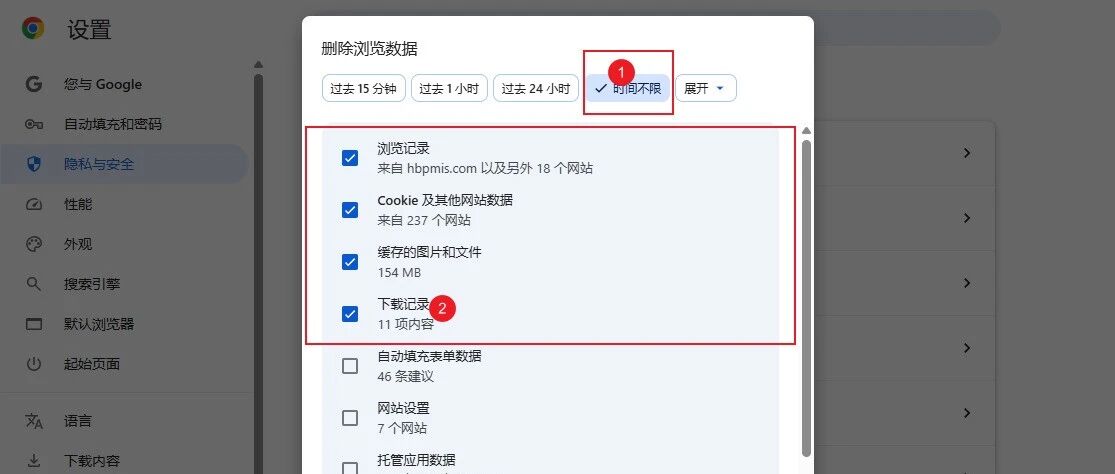Open 搜索引擎 via the magnifier icon

coord(33,284)
